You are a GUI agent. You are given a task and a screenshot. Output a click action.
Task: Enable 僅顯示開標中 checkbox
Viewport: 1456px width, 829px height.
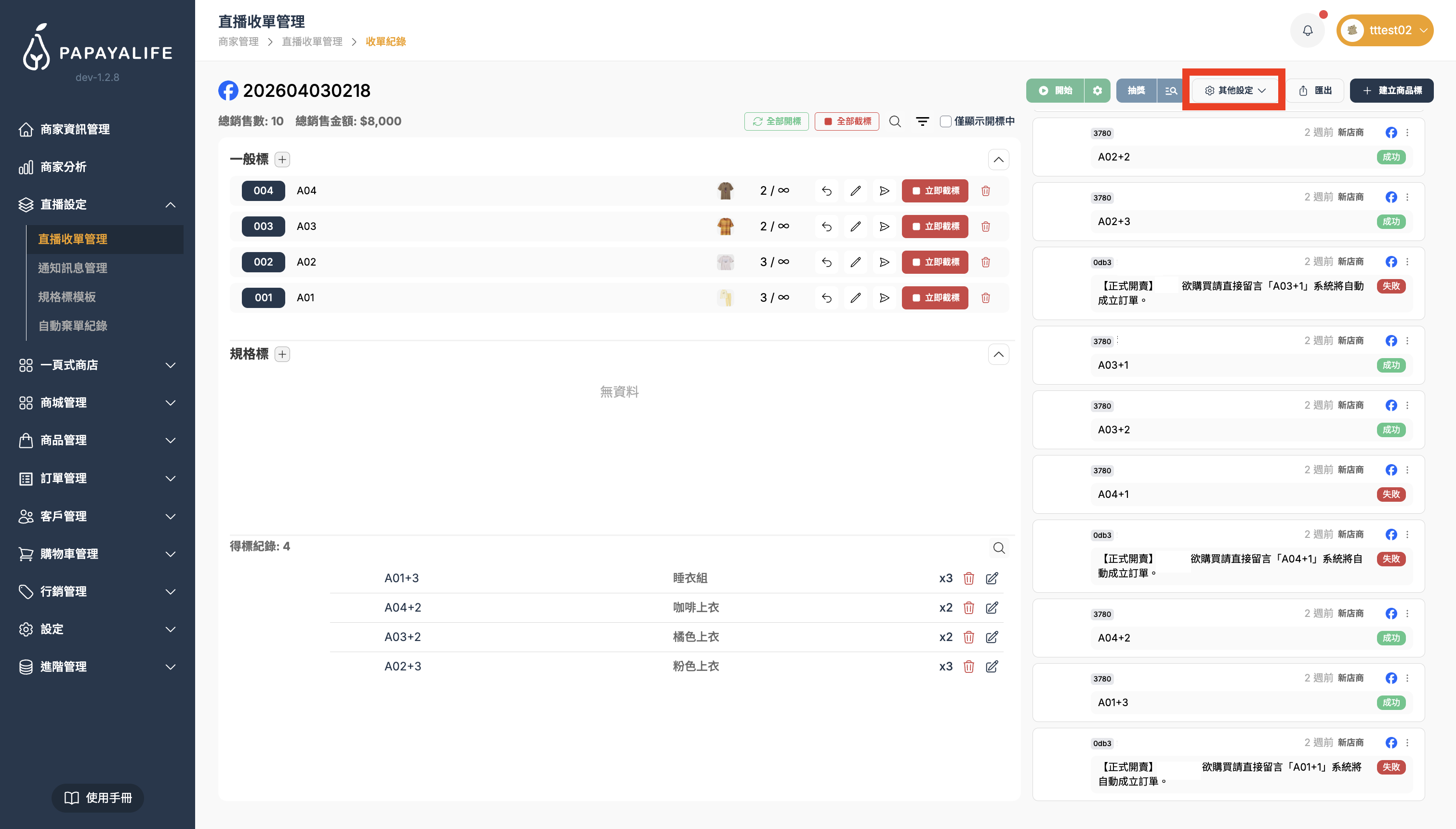coord(945,121)
